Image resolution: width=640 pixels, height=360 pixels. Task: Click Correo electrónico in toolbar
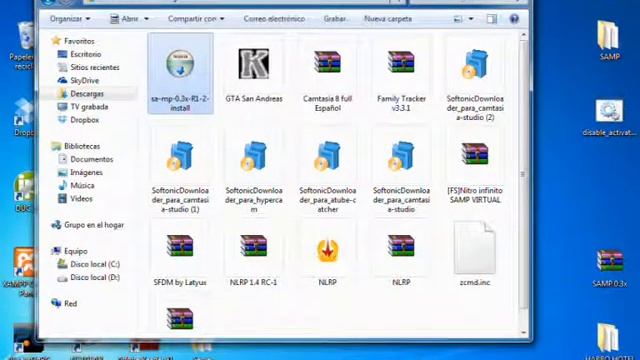pos(274,19)
